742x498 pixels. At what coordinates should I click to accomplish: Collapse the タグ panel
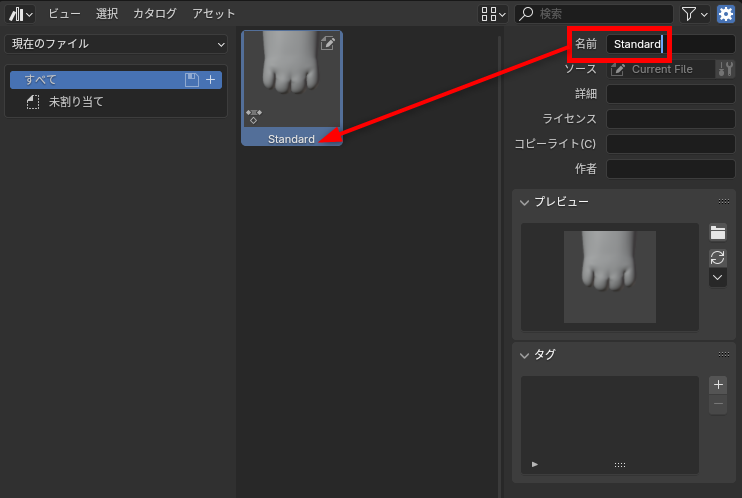(524, 354)
